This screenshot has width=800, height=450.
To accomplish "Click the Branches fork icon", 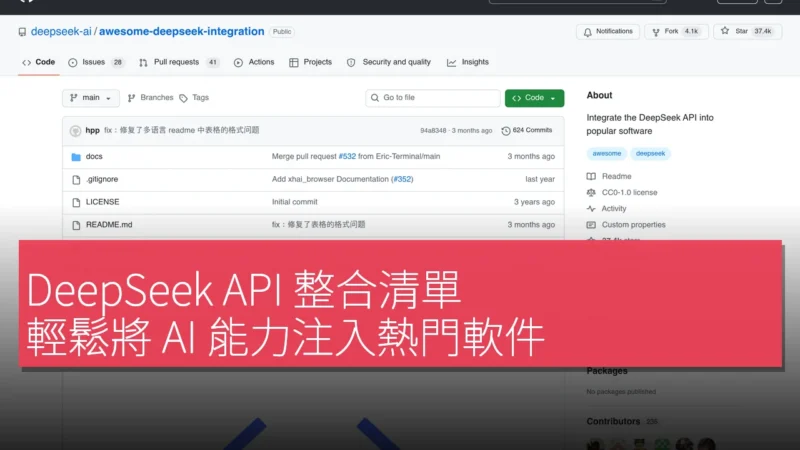I will click(x=131, y=98).
